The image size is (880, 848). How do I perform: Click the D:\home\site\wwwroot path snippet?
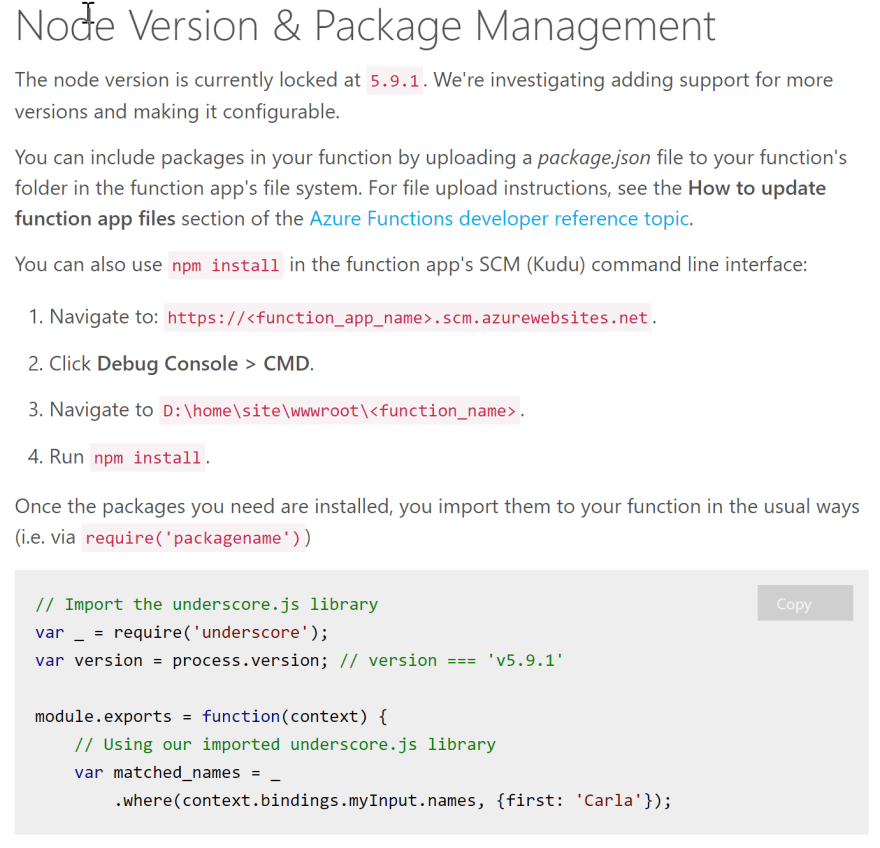click(339, 411)
